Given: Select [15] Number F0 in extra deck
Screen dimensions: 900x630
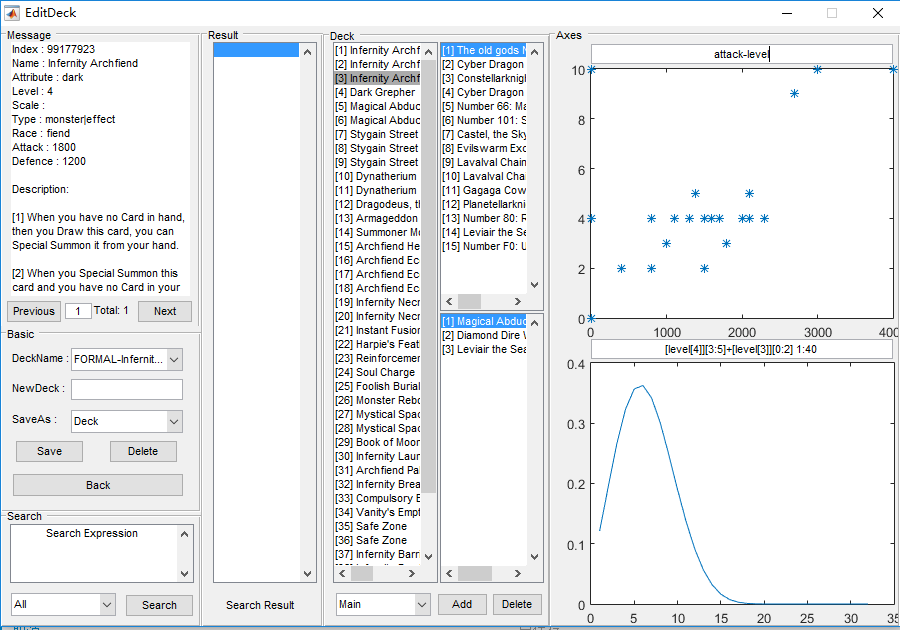Looking at the screenshot, I should pos(484,246).
